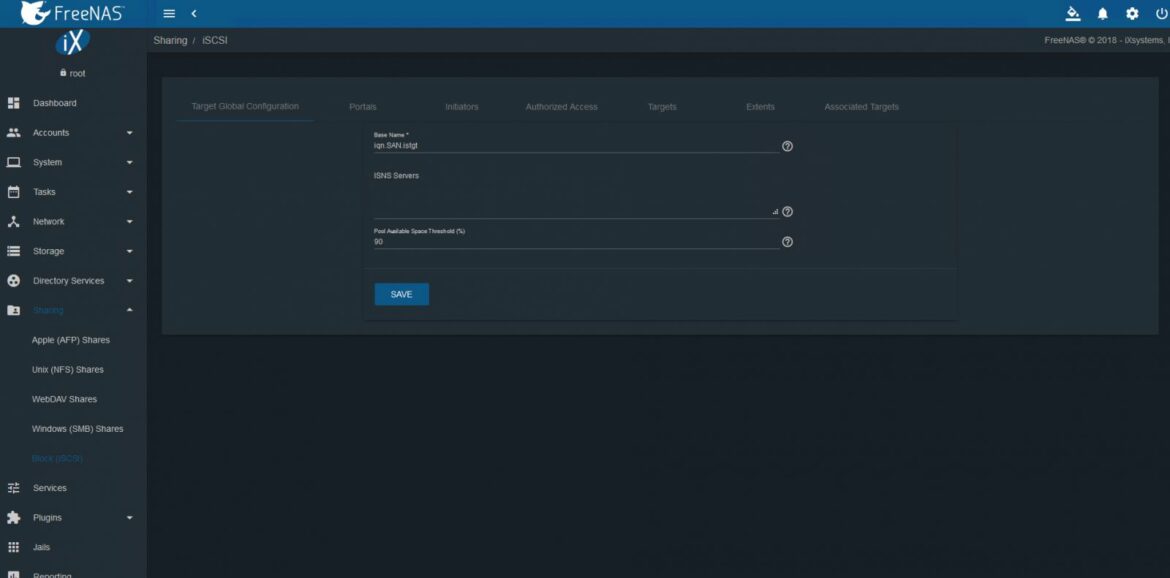Open Windows (SMB) Shares
The width and height of the screenshot is (1170, 578).
[77, 429]
